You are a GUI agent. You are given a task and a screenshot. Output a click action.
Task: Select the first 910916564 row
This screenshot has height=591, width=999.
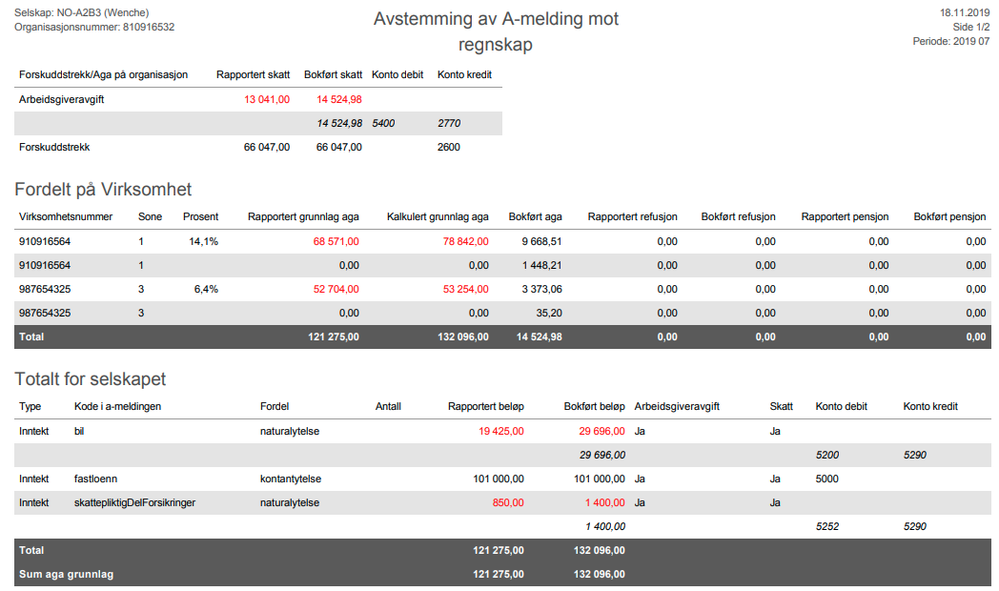point(503,241)
